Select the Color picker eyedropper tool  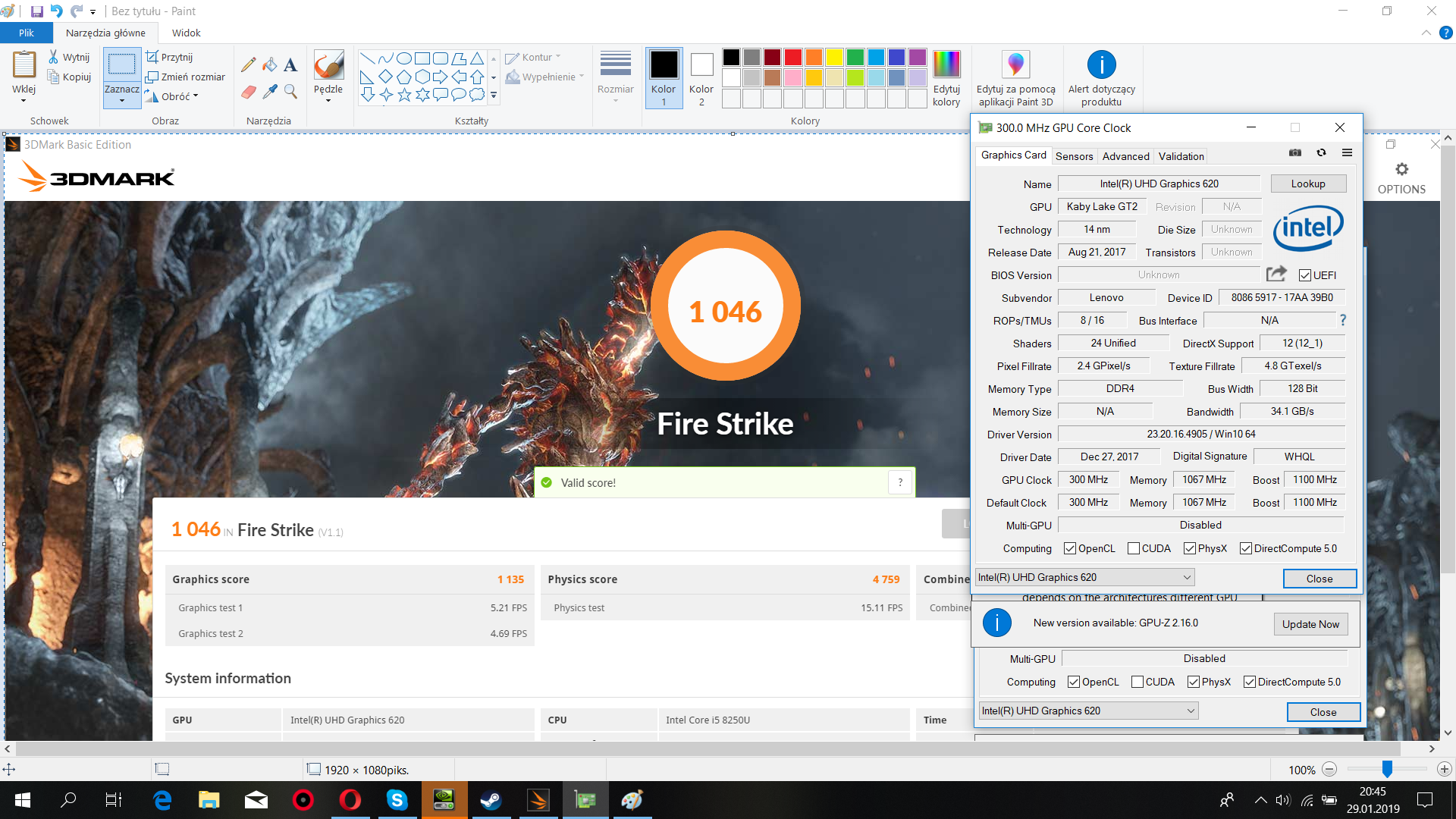pos(269,92)
